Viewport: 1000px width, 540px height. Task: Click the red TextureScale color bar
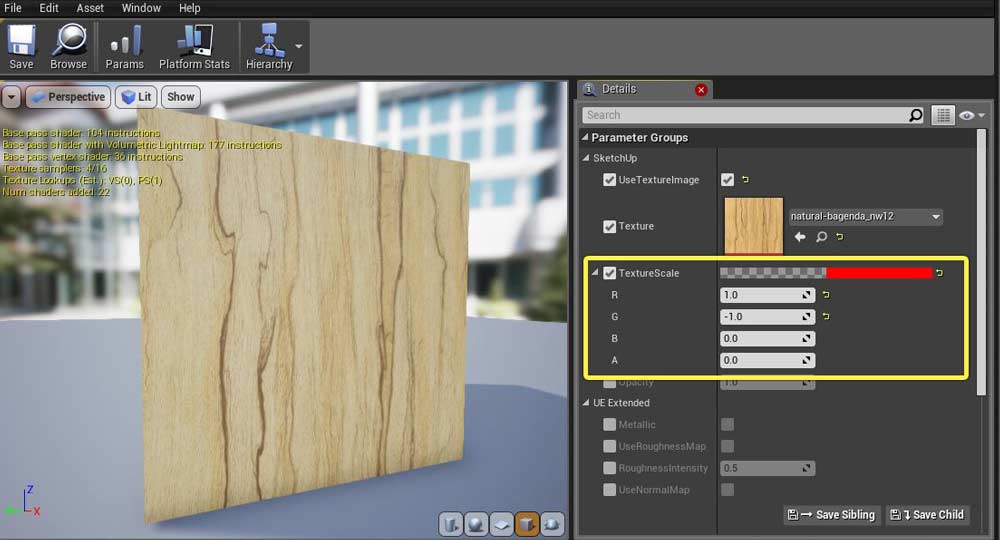tap(878, 273)
